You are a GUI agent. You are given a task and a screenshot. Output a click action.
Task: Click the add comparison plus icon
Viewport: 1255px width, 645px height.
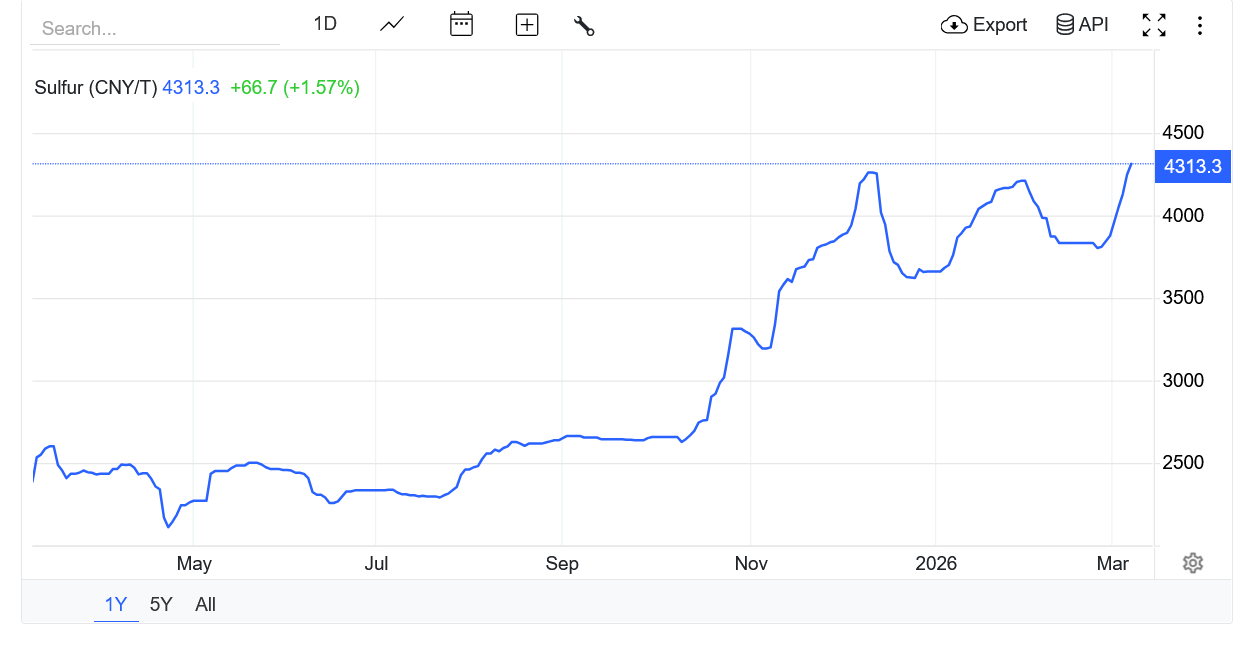(x=527, y=25)
